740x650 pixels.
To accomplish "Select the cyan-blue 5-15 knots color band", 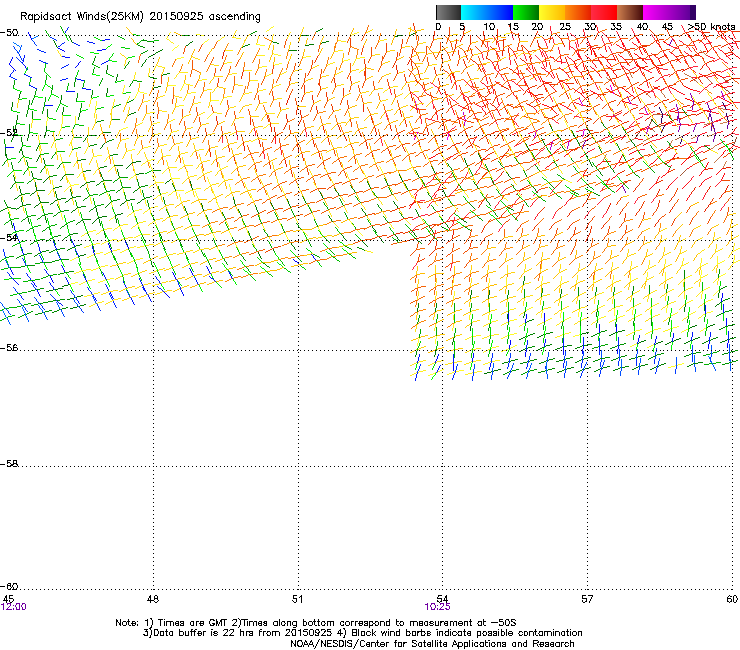I will coord(487,12).
